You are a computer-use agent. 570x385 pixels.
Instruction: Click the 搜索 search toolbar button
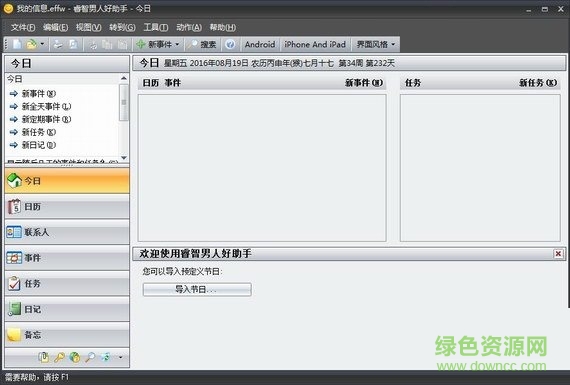202,44
